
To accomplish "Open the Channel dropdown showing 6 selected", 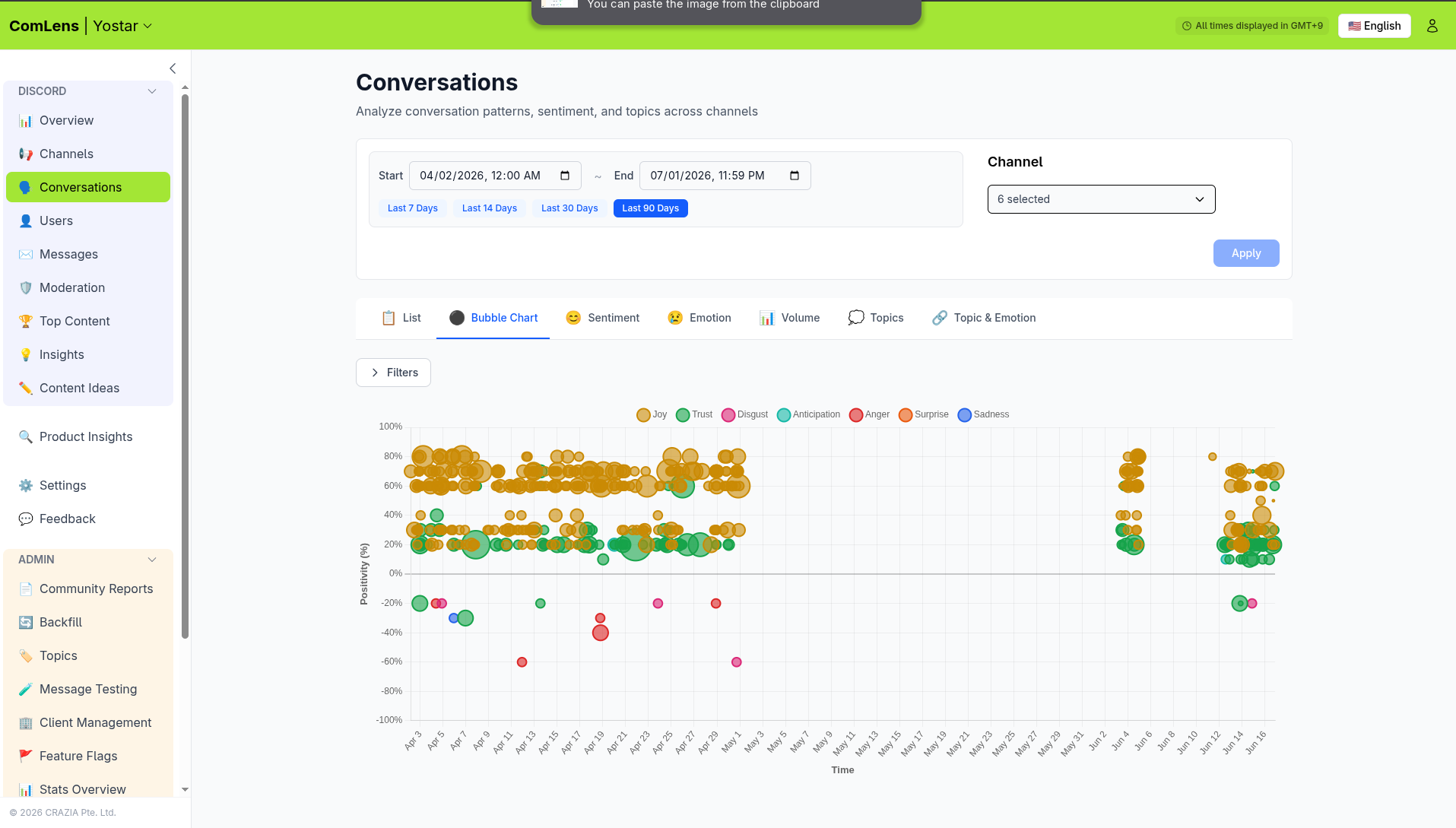I will (1101, 199).
